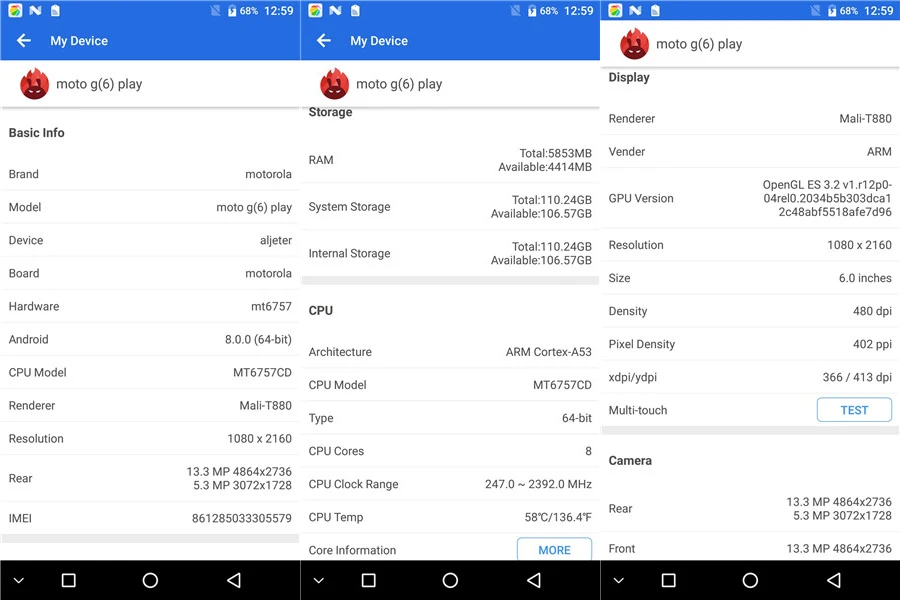
Task: Tap the back triangle in left nav bar
Action: click(234, 580)
